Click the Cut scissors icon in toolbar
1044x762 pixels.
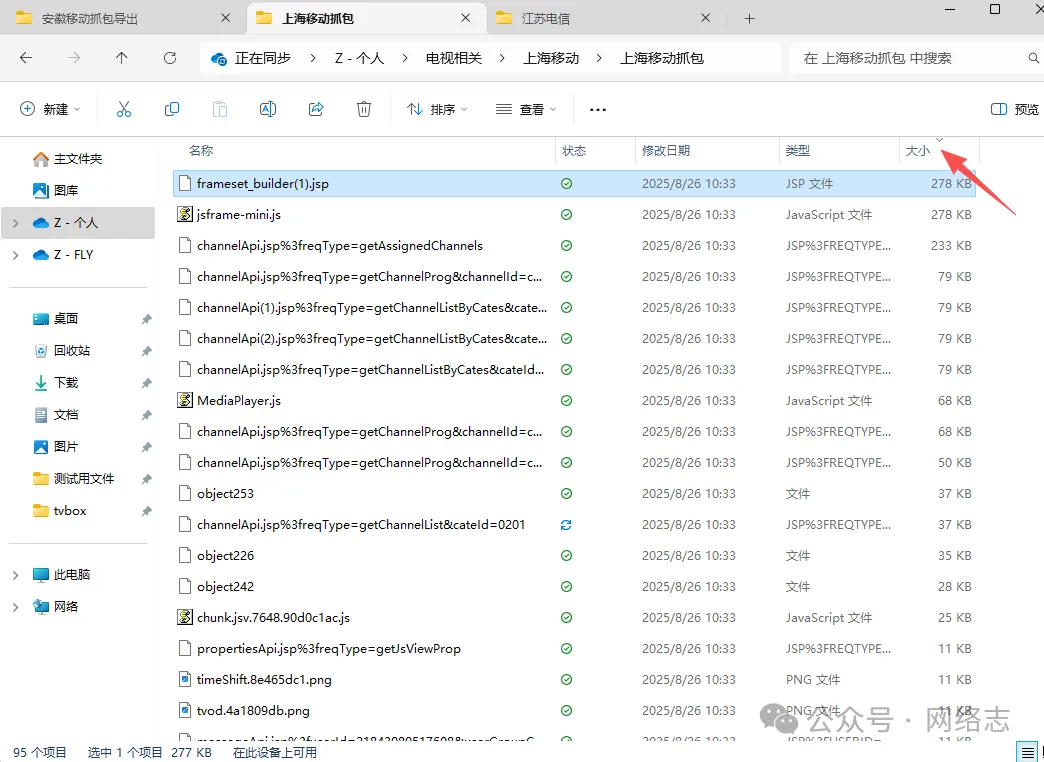[x=124, y=109]
